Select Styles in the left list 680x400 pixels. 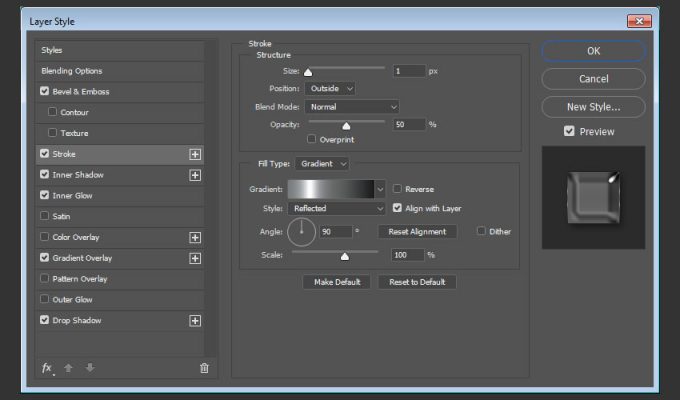pos(119,50)
